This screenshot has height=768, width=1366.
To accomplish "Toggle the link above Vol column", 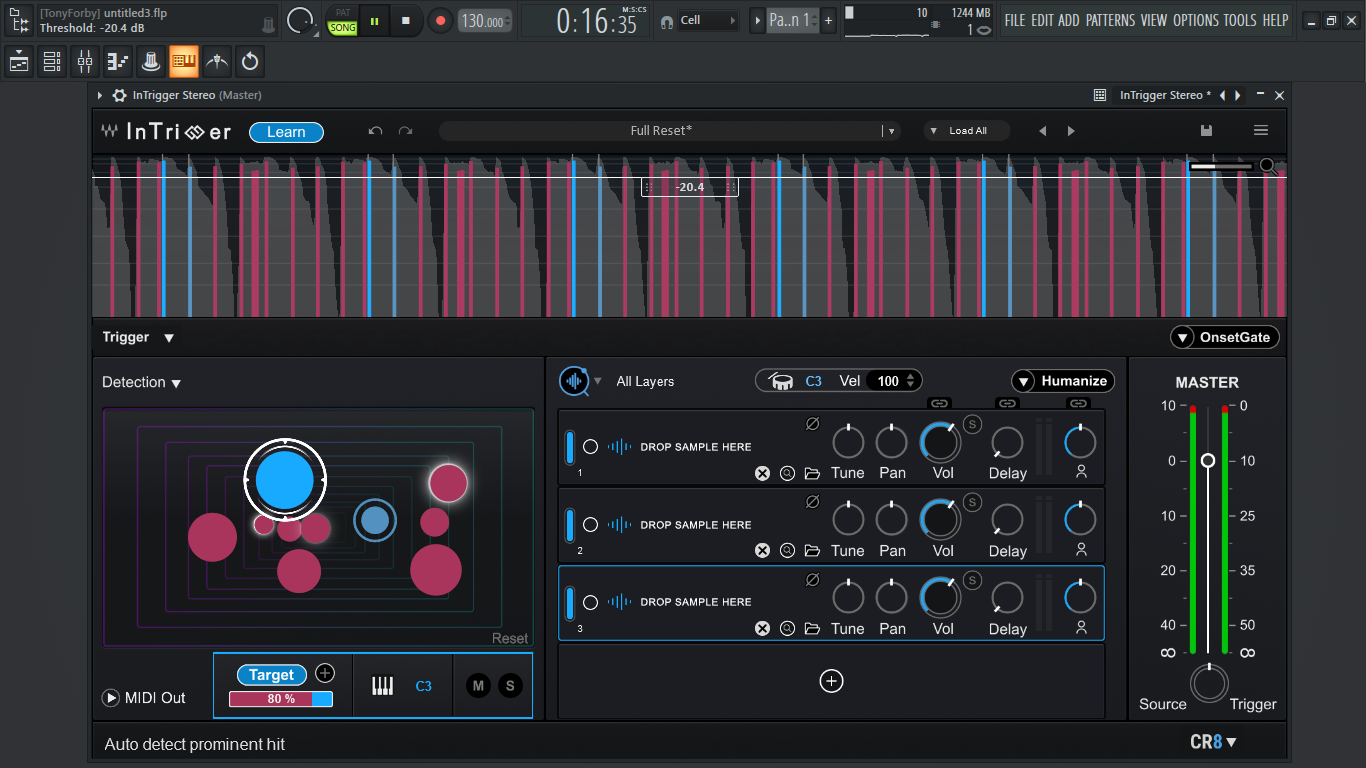I will pyautogui.click(x=939, y=403).
